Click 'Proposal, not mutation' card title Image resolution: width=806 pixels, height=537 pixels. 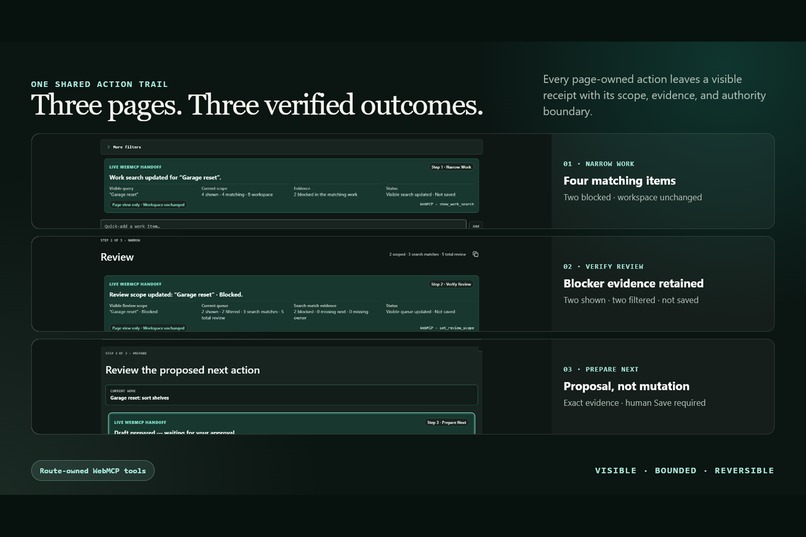click(626, 386)
